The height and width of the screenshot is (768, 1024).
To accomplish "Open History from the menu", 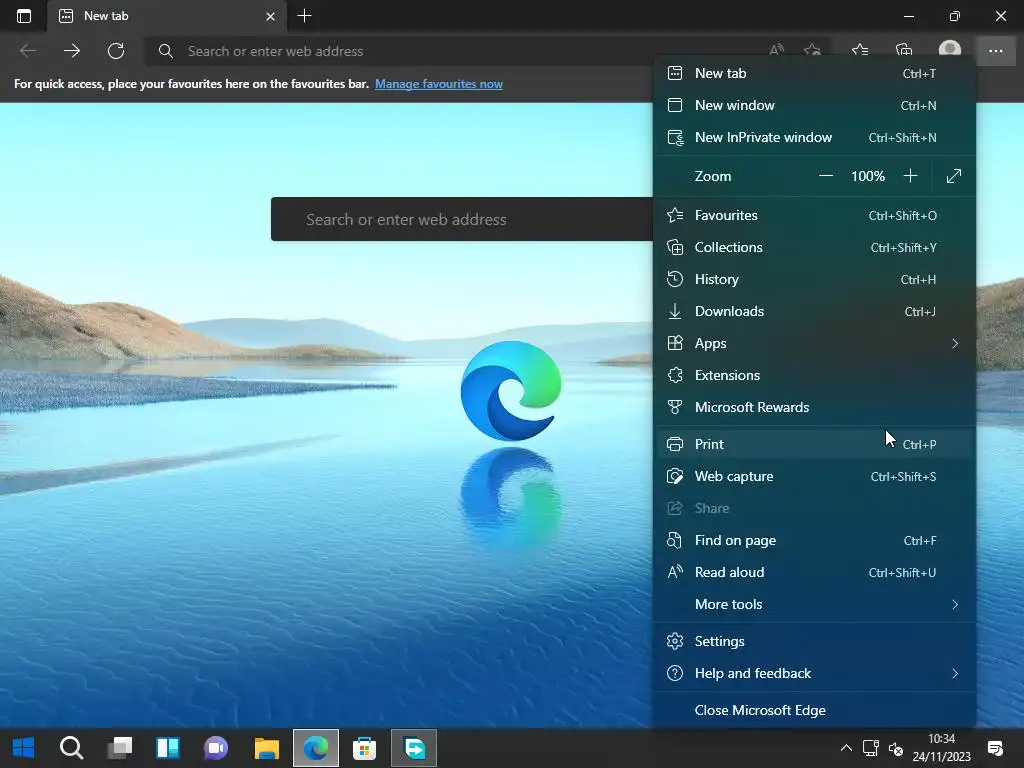I will [x=814, y=279].
